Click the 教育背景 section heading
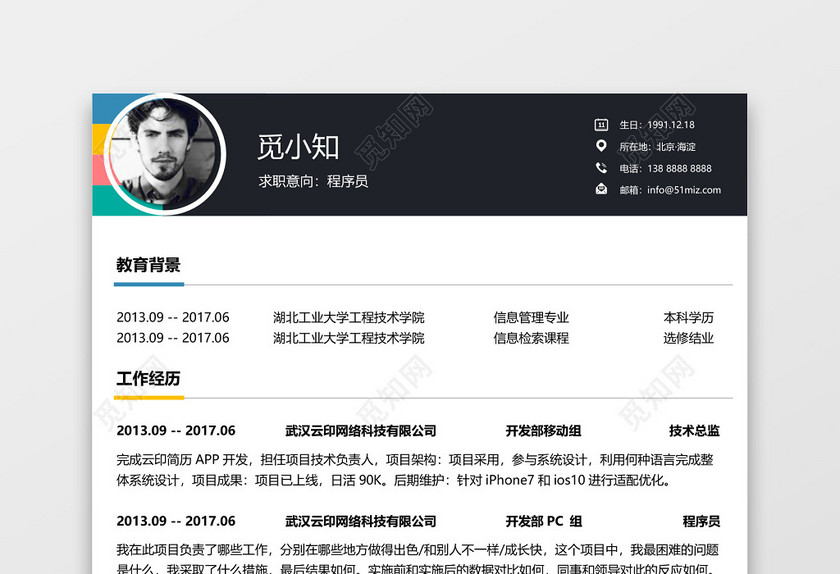The height and width of the screenshot is (574, 840). (148, 265)
